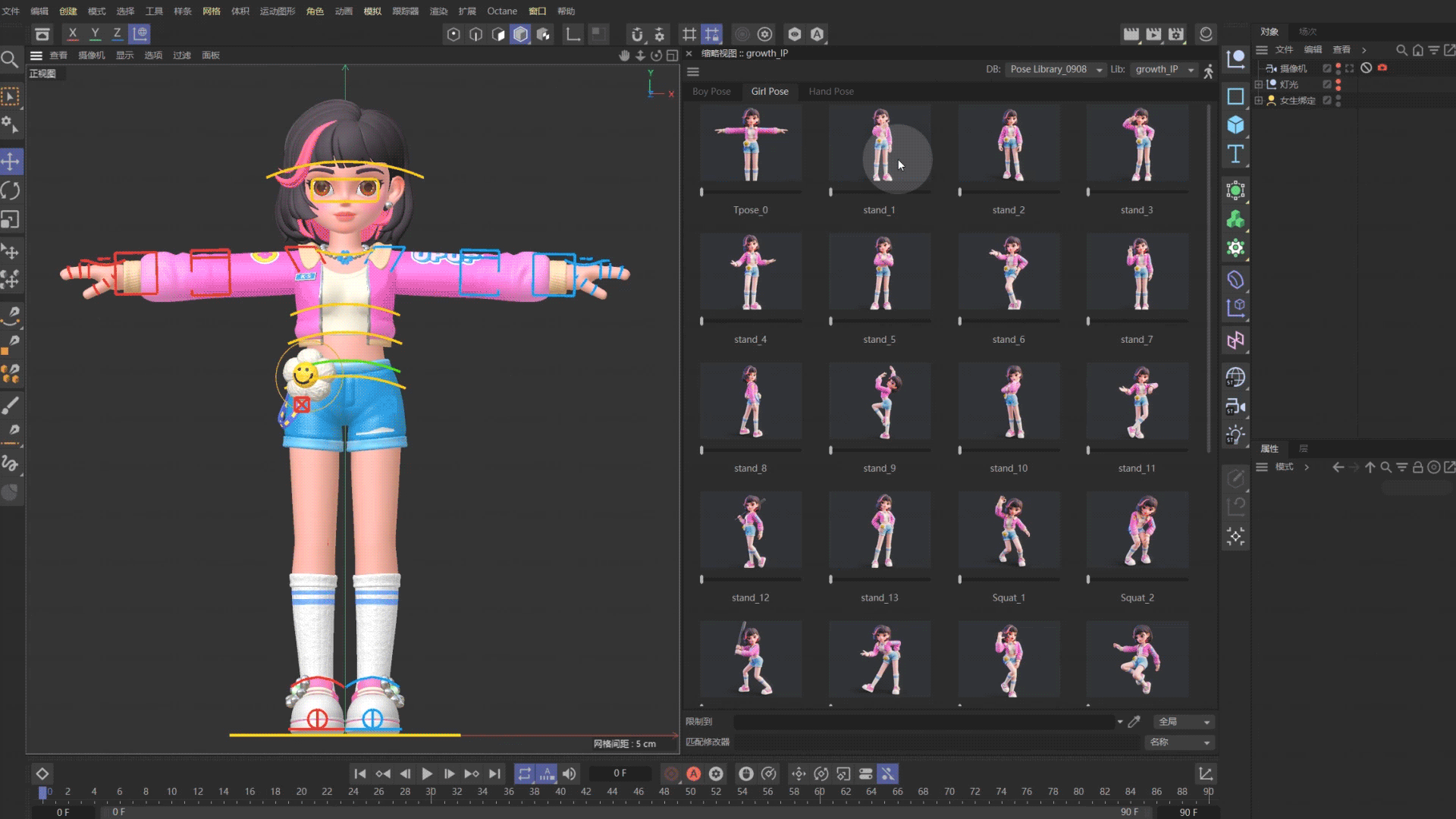Open the 全局 dropdown button
1456x819 pixels.
click(x=1184, y=721)
